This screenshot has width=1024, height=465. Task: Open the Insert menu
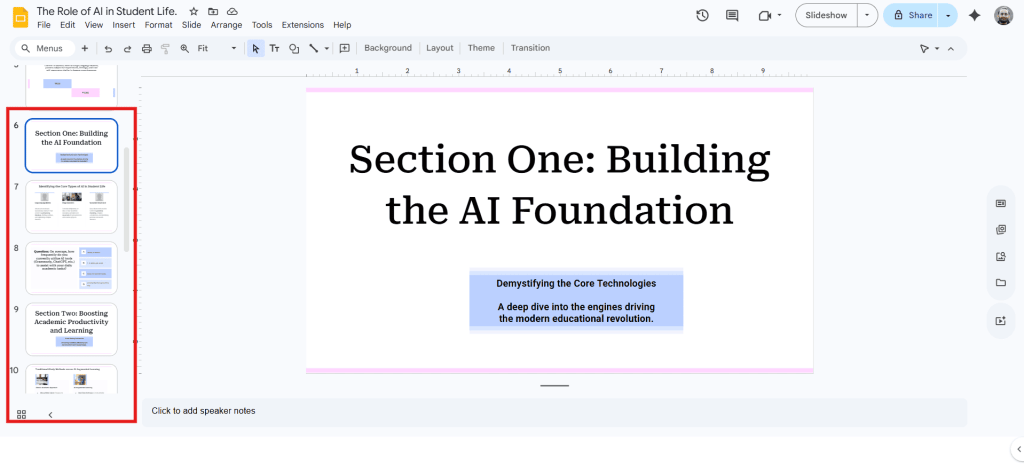123,25
